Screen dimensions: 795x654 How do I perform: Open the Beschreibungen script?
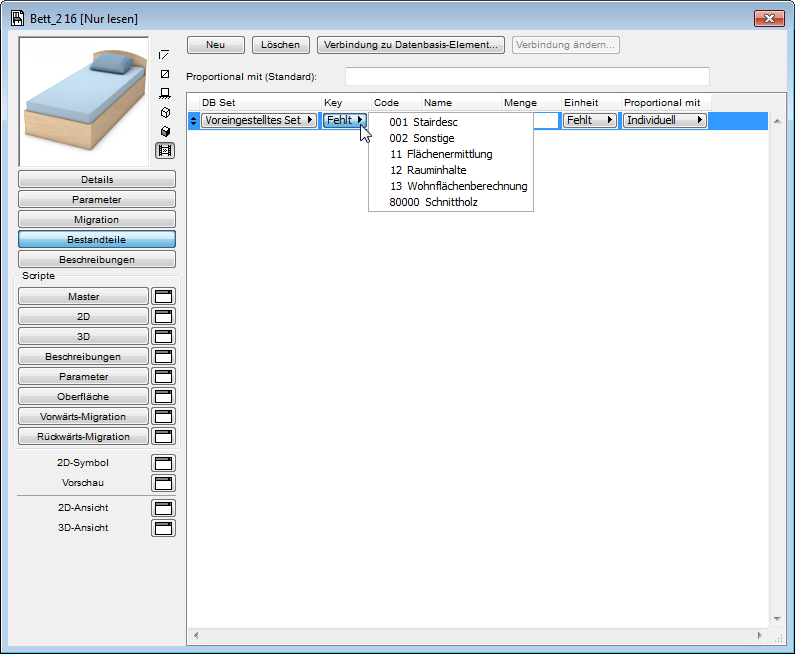(x=84, y=356)
